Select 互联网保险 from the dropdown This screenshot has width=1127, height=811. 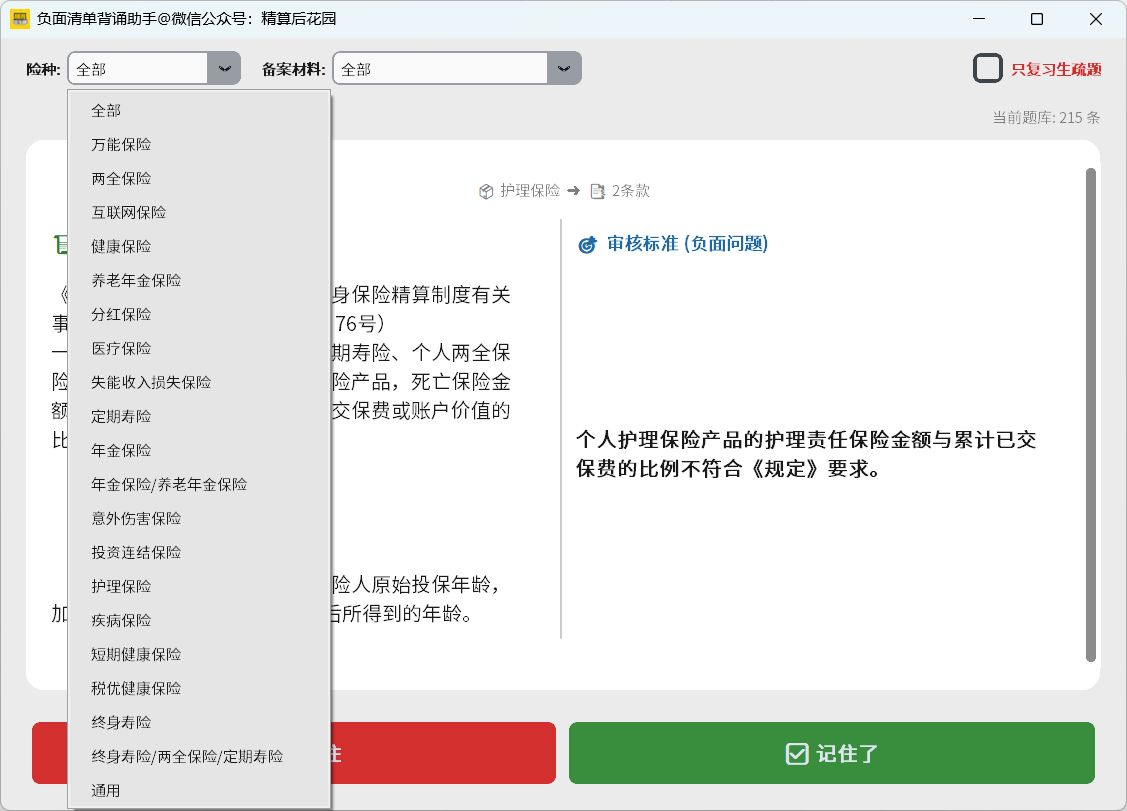(129, 213)
